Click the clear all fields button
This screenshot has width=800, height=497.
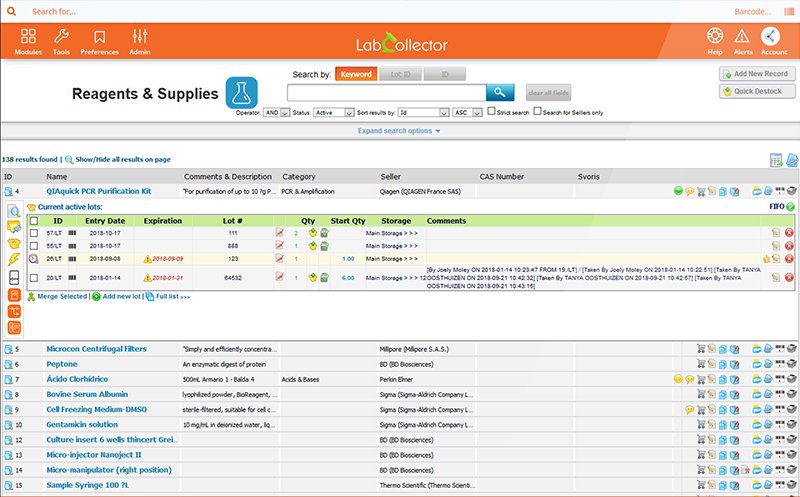click(x=548, y=92)
